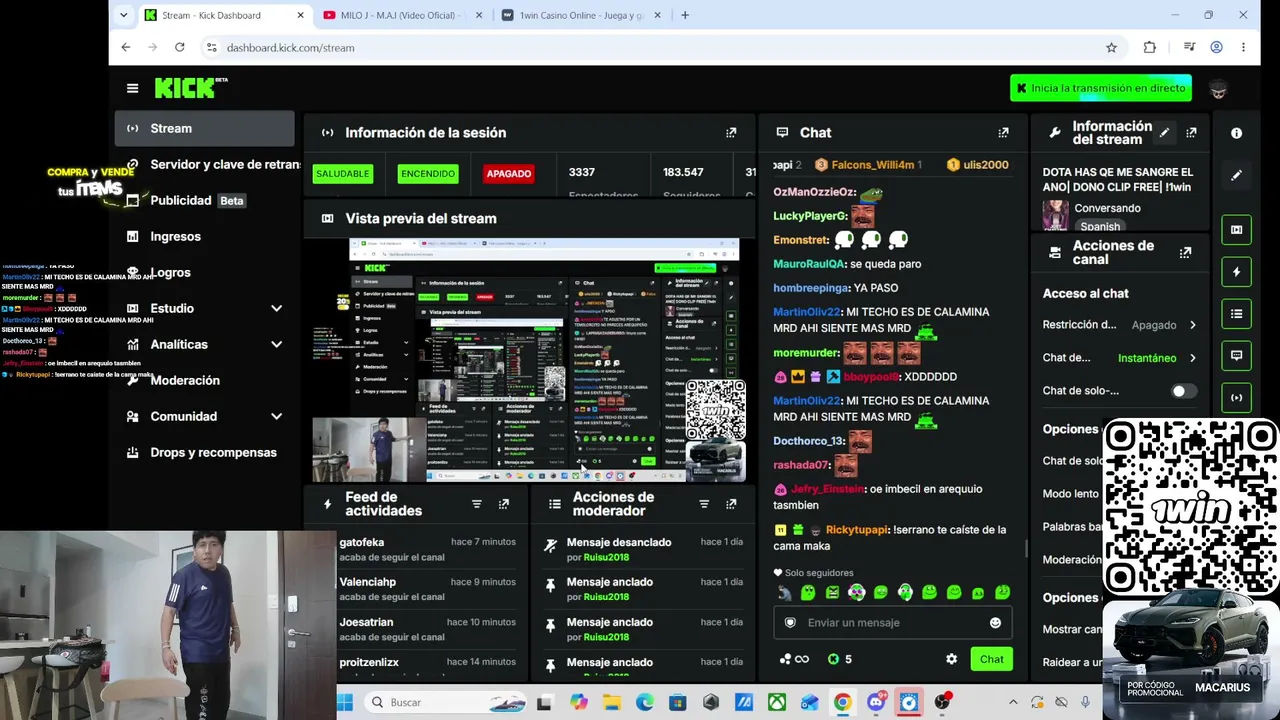This screenshot has width=1280, height=720.
Task: Click the Conversando category label
Action: coord(1107,208)
